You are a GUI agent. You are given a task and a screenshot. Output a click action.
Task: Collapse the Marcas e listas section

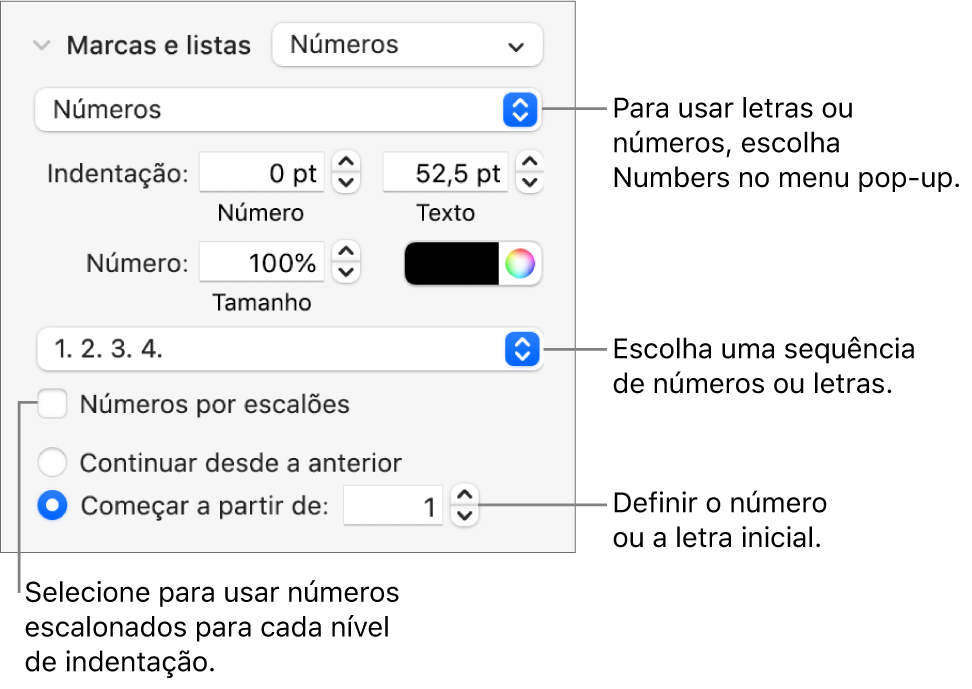42,46
